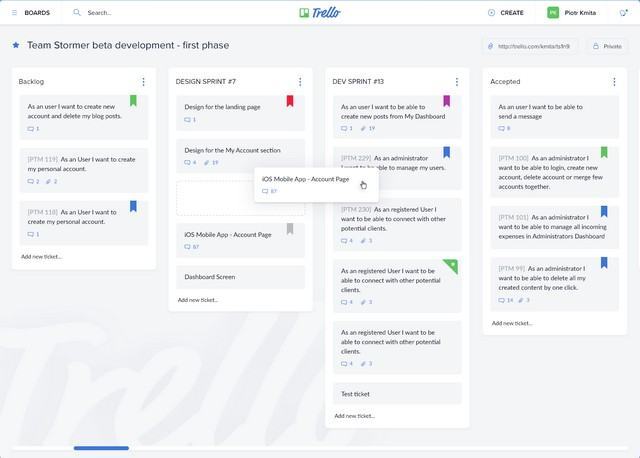Open the Test ticket card

tap(398, 394)
